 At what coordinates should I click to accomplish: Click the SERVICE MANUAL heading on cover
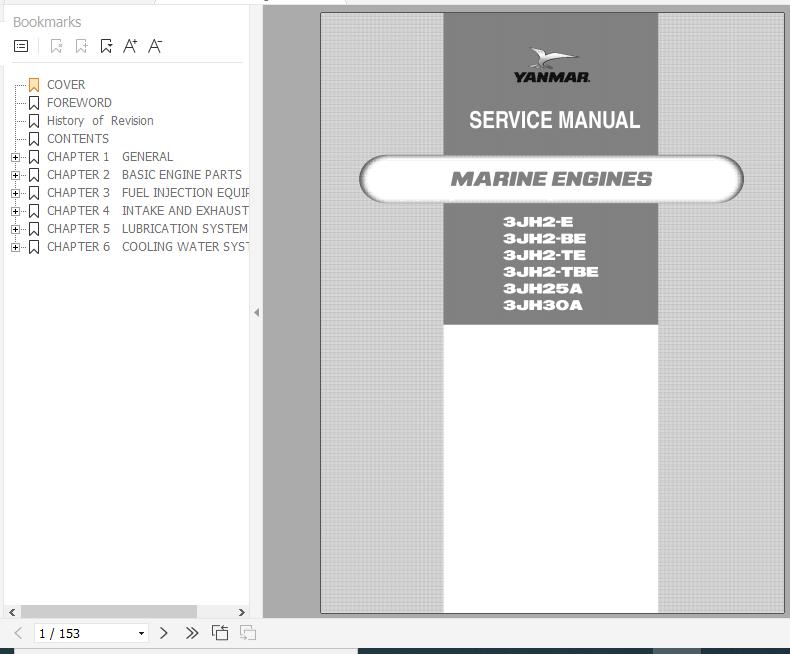[555, 120]
